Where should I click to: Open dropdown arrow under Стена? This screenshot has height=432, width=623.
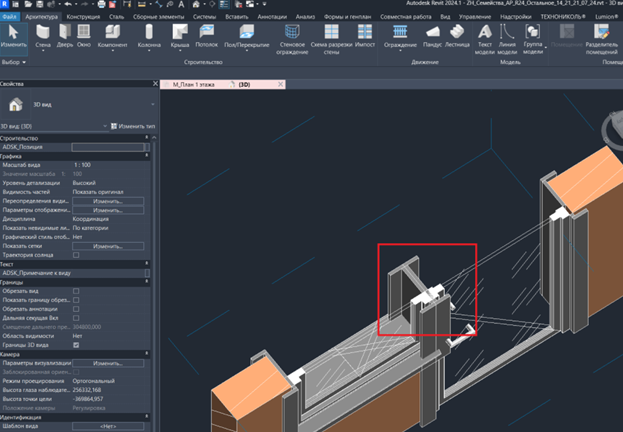coord(43,51)
